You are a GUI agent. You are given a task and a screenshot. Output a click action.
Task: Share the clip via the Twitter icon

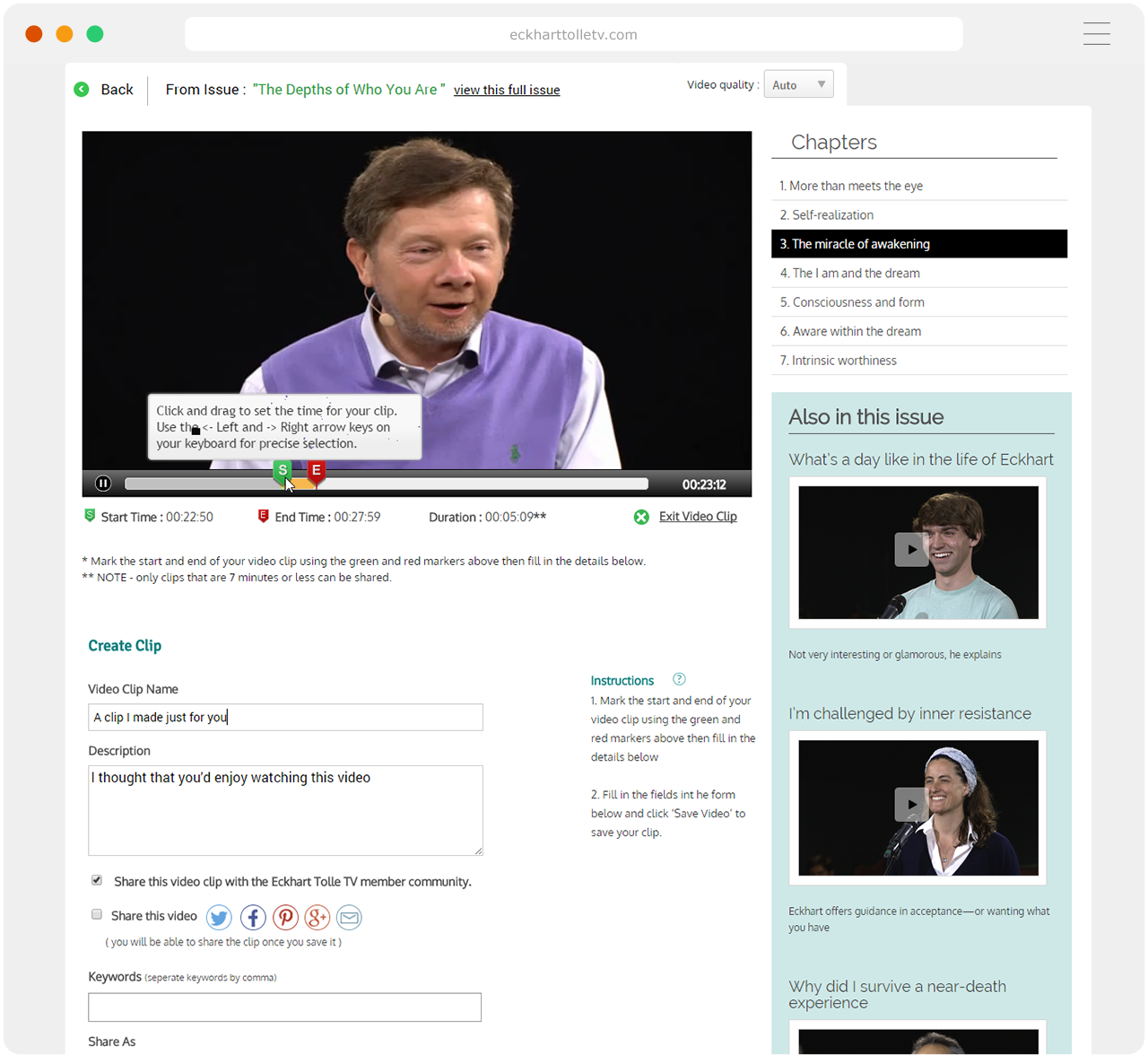(219, 918)
